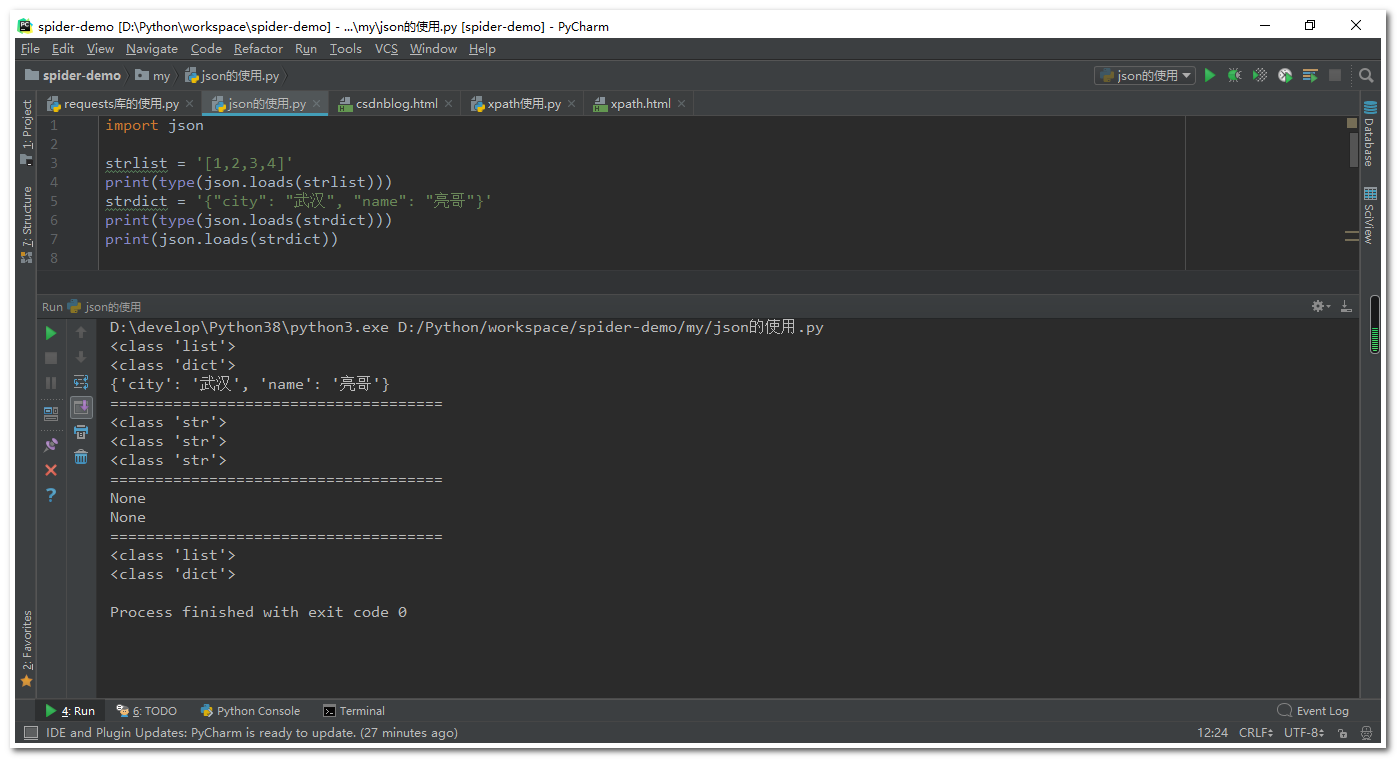This screenshot has height=759, width=1397.
Task: Launch the profiler for json的使用
Action: pyautogui.click(x=1285, y=75)
